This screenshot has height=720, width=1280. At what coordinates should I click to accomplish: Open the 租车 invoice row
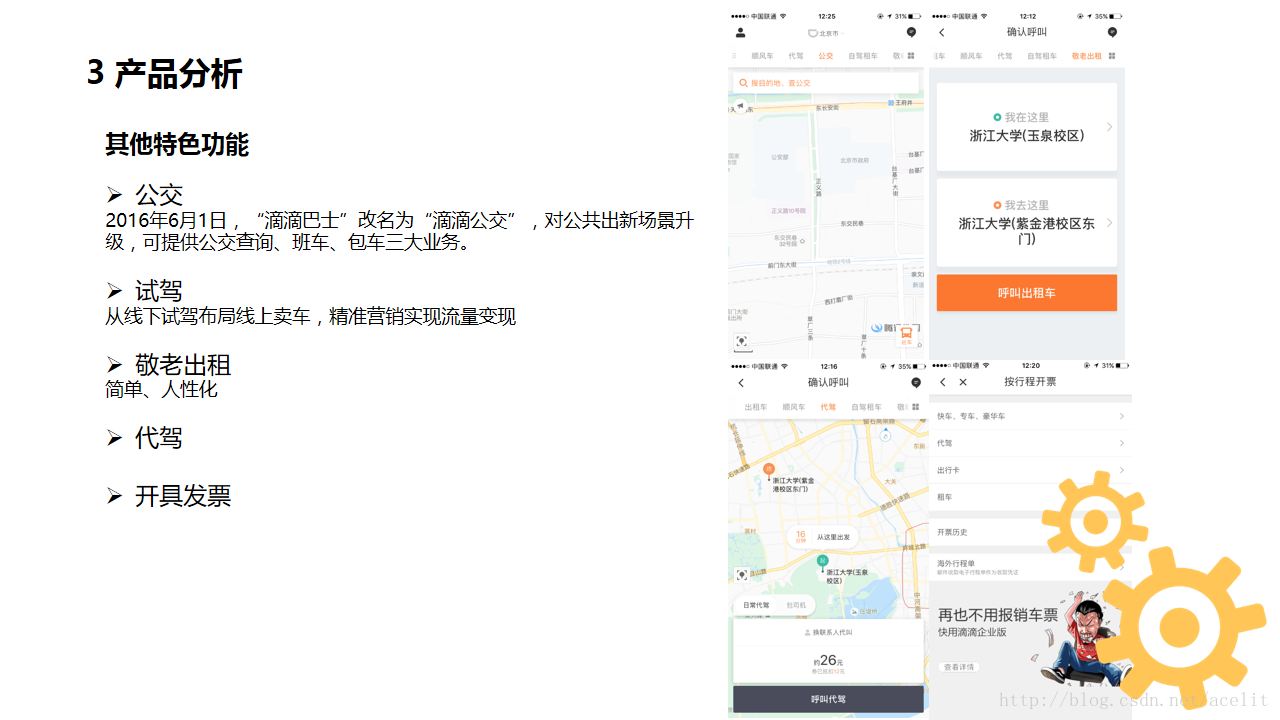[x=1030, y=497]
